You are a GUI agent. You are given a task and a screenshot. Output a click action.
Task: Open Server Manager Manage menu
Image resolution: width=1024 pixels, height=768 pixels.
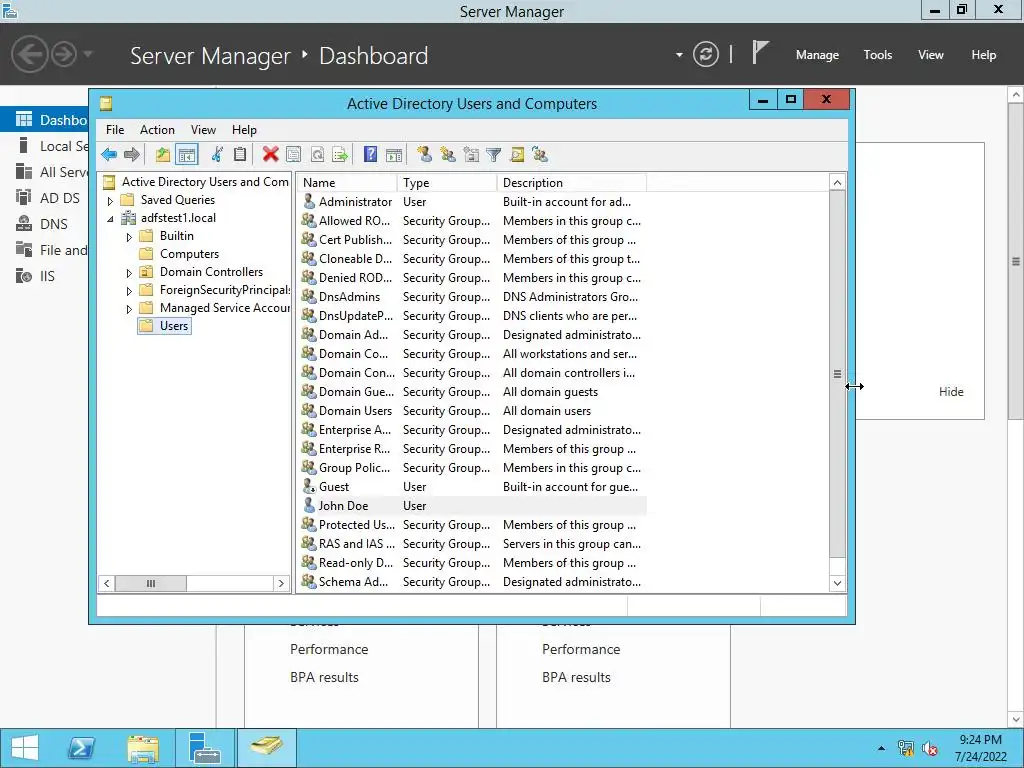click(817, 55)
